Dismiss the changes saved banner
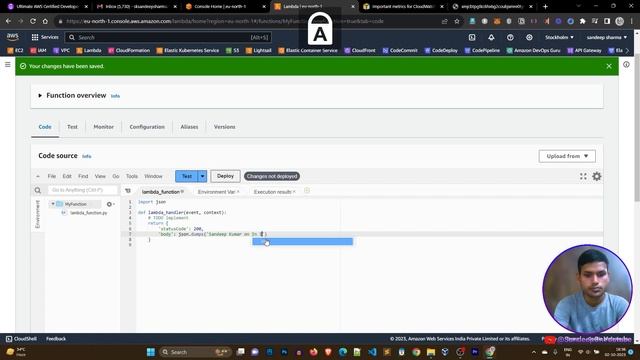 coord(609,66)
